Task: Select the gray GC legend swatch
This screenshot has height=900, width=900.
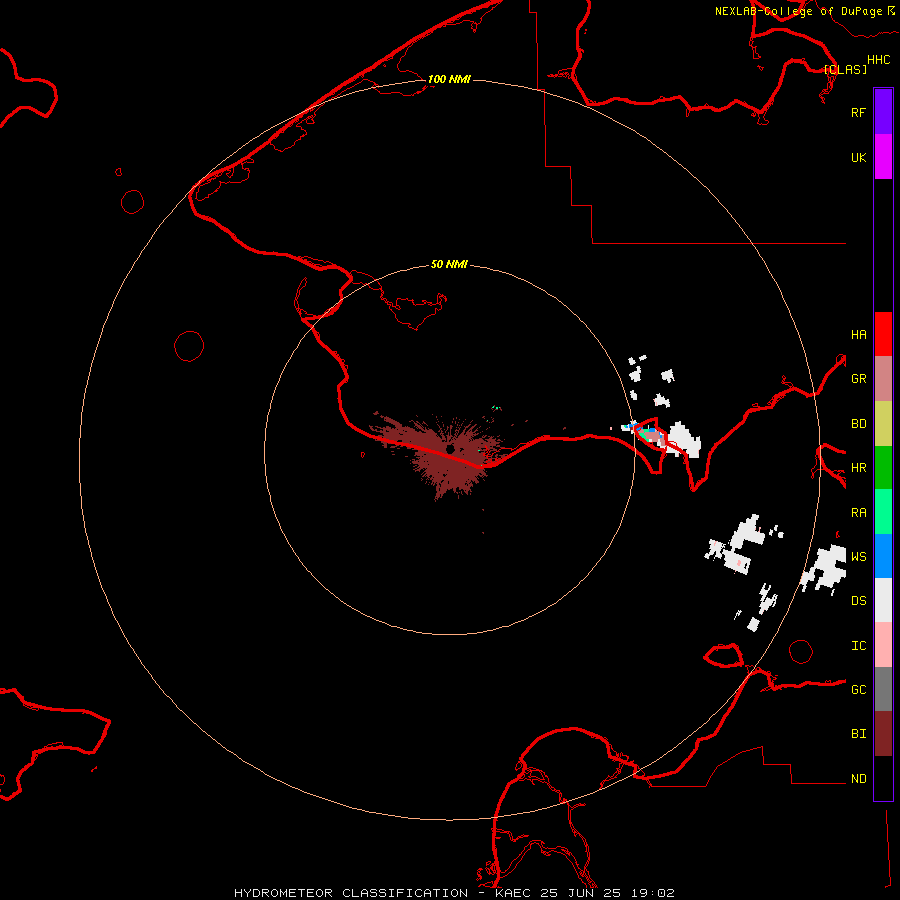Action: [x=883, y=689]
